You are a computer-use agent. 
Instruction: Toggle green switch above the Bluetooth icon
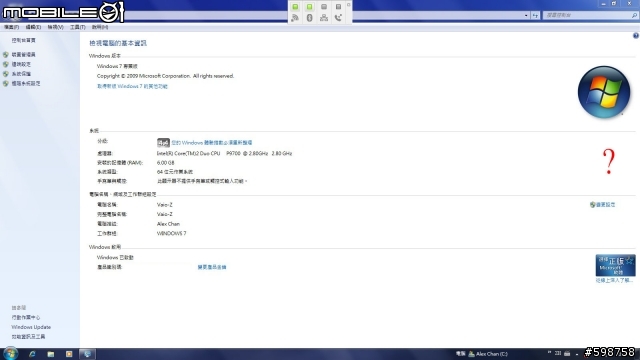(309, 7)
